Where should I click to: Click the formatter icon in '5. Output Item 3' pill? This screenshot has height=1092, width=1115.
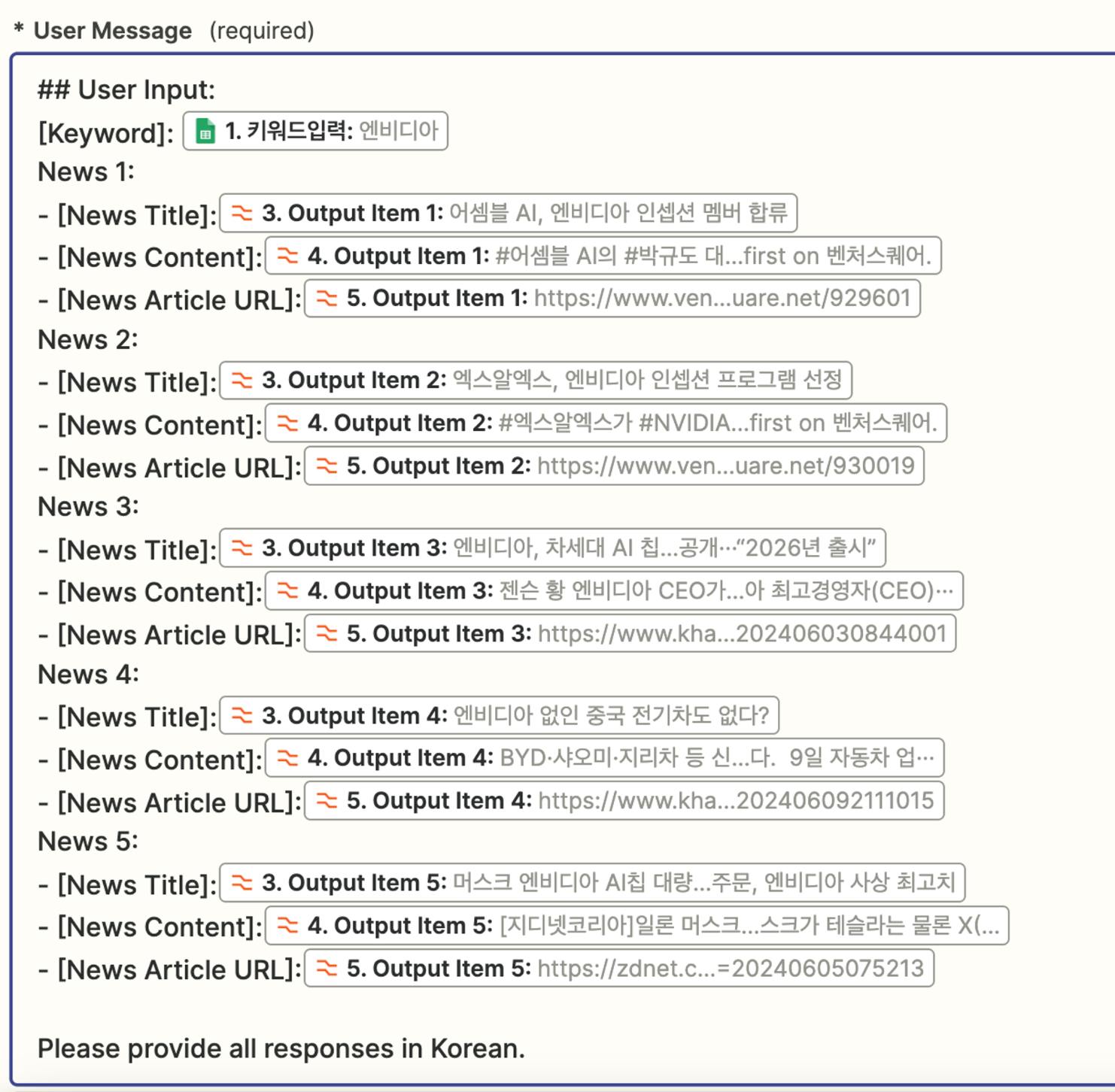pyautogui.click(x=327, y=633)
